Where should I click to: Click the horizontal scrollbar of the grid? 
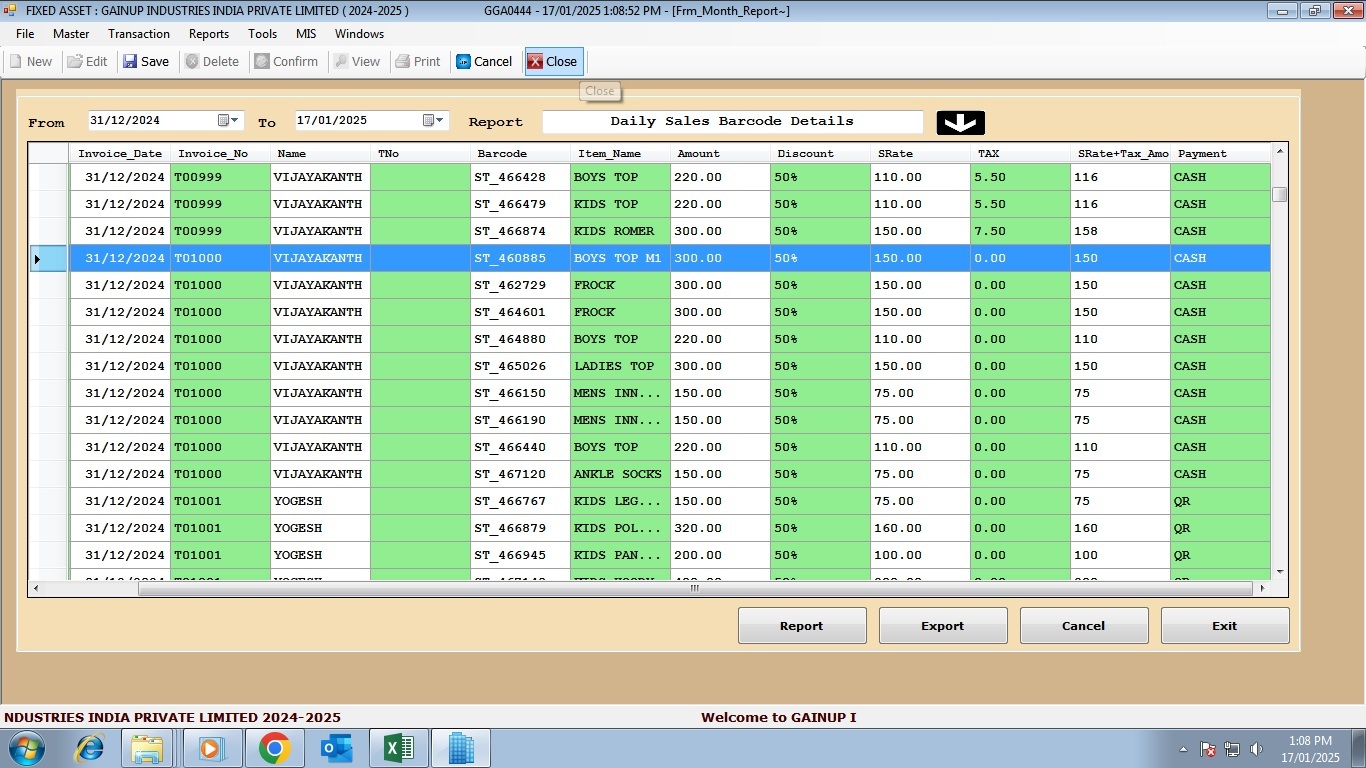694,588
